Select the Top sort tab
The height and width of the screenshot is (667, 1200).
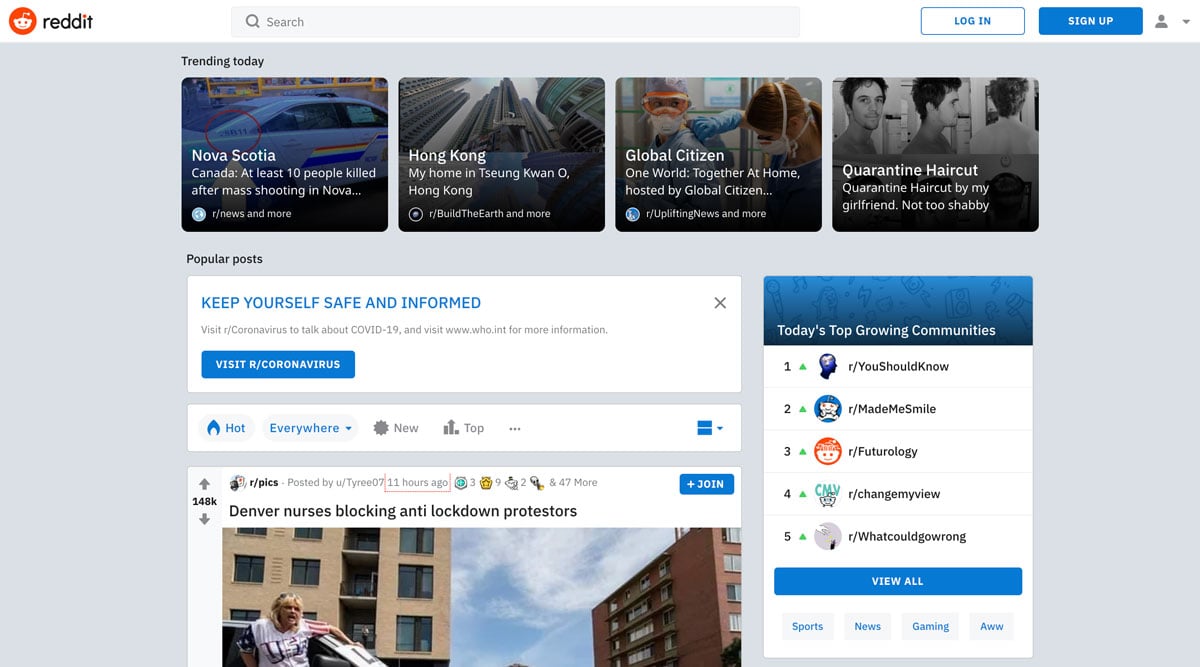pyautogui.click(x=464, y=428)
